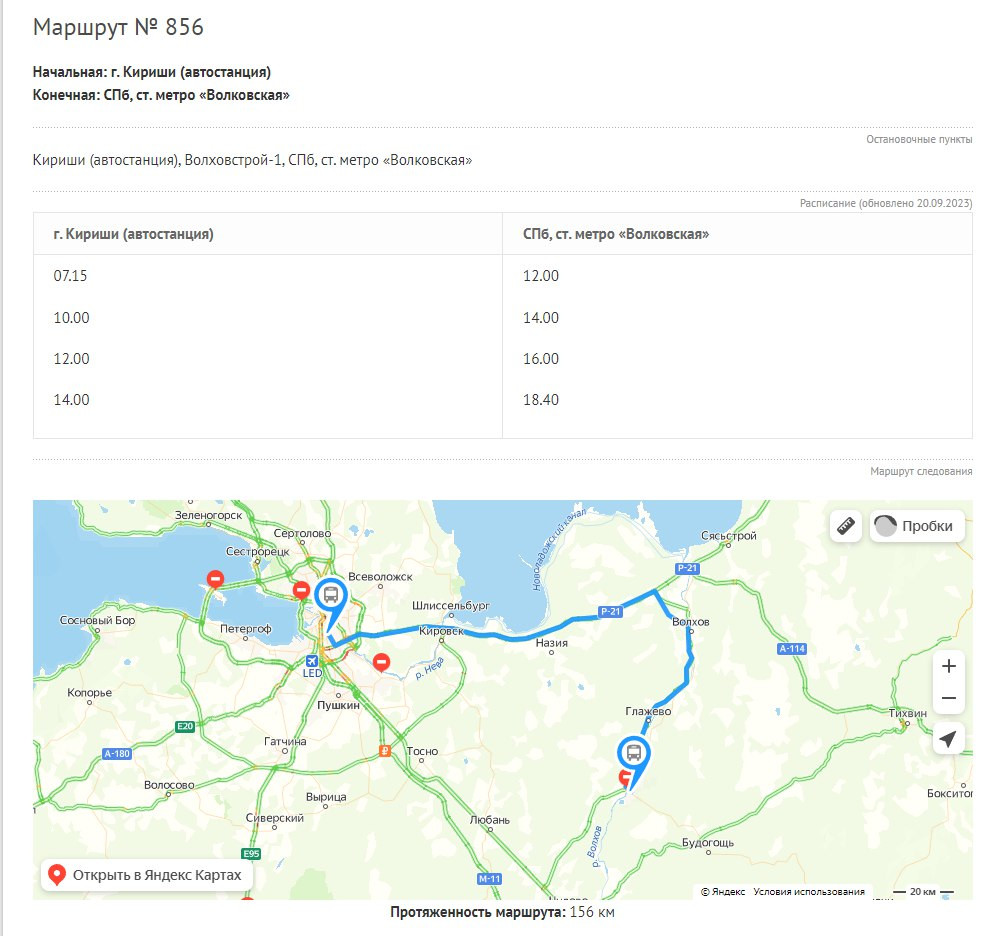
Task: Click the © Яндекс copyright link
Action: tap(722, 891)
